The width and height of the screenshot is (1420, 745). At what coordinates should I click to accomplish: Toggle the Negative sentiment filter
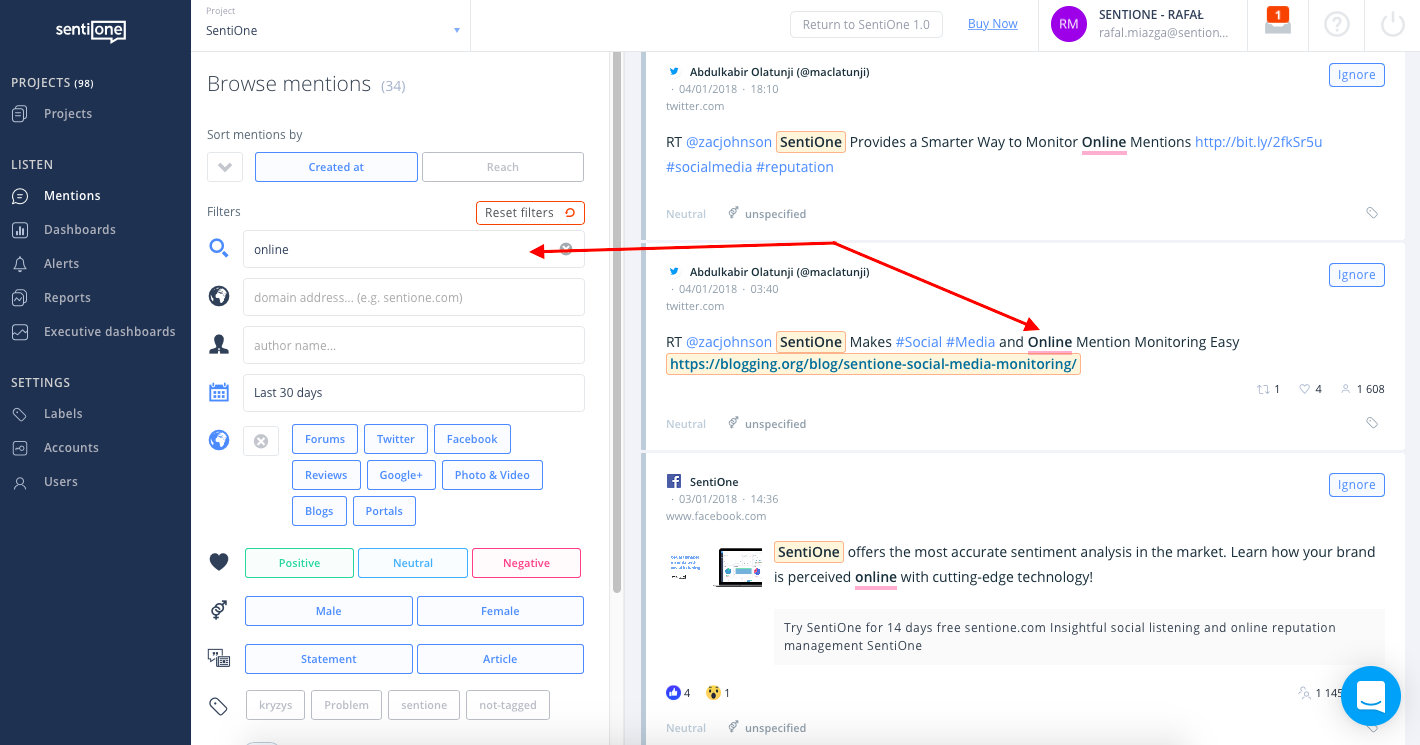pyautogui.click(x=526, y=563)
